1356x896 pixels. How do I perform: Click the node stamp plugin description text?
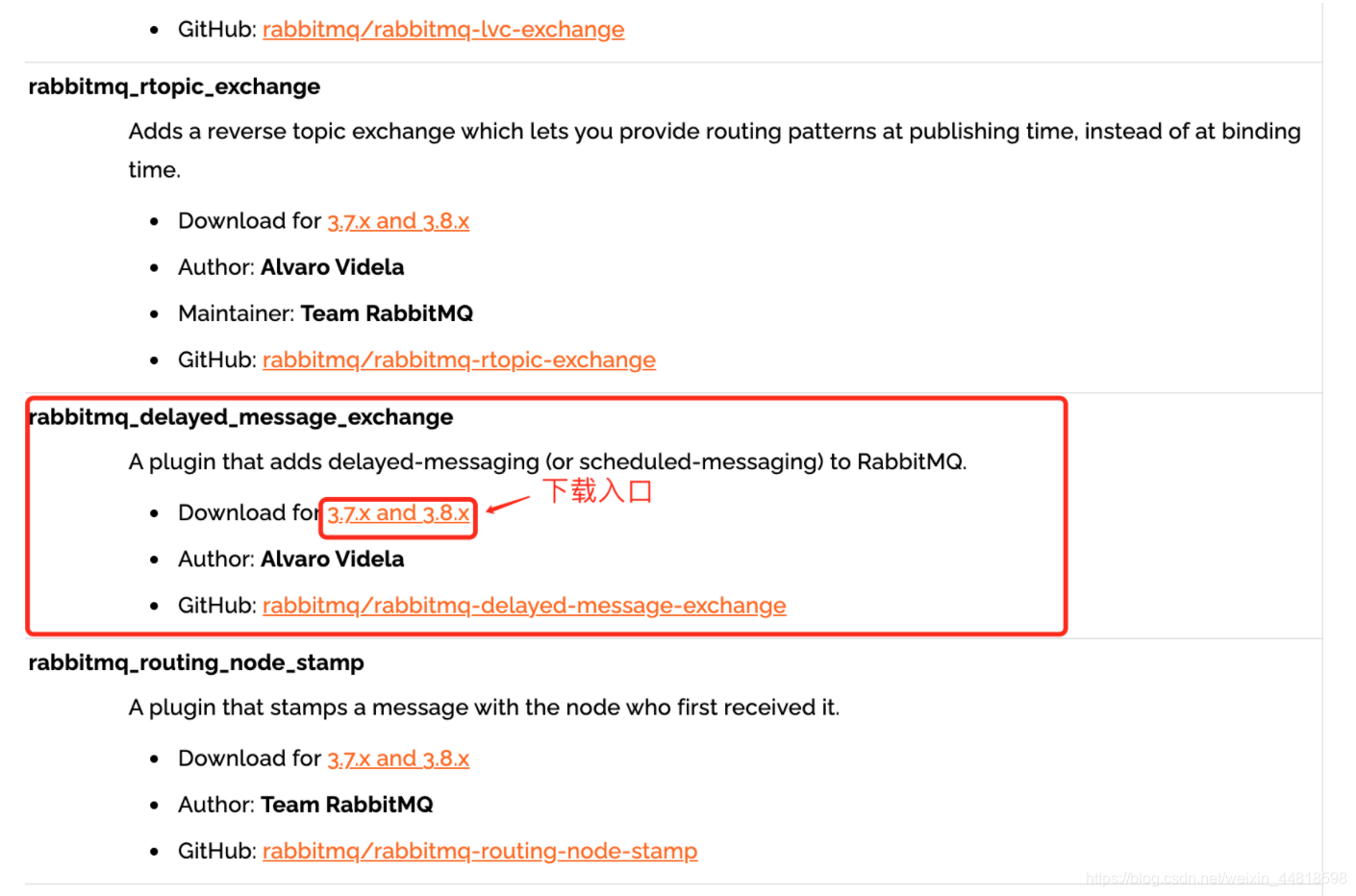click(x=484, y=708)
